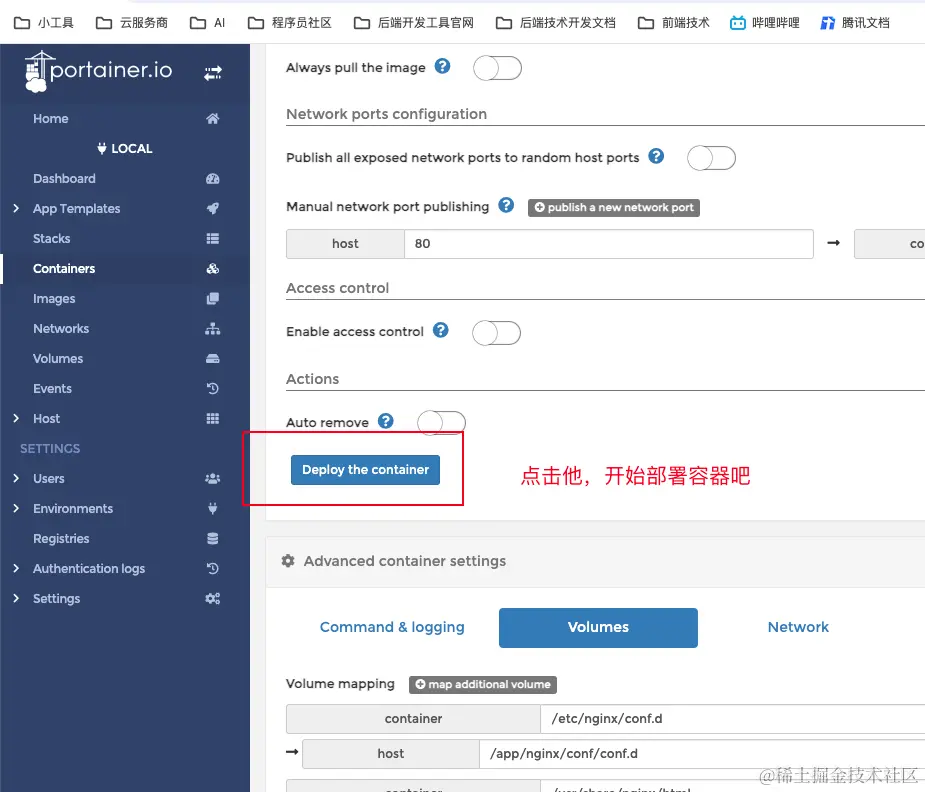Expand the Host menu chevron
Viewport: 925px width, 792px height.
[16, 418]
